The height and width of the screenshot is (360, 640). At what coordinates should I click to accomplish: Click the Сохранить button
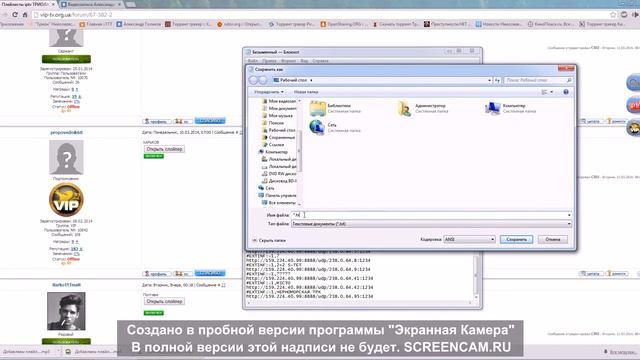(x=516, y=240)
